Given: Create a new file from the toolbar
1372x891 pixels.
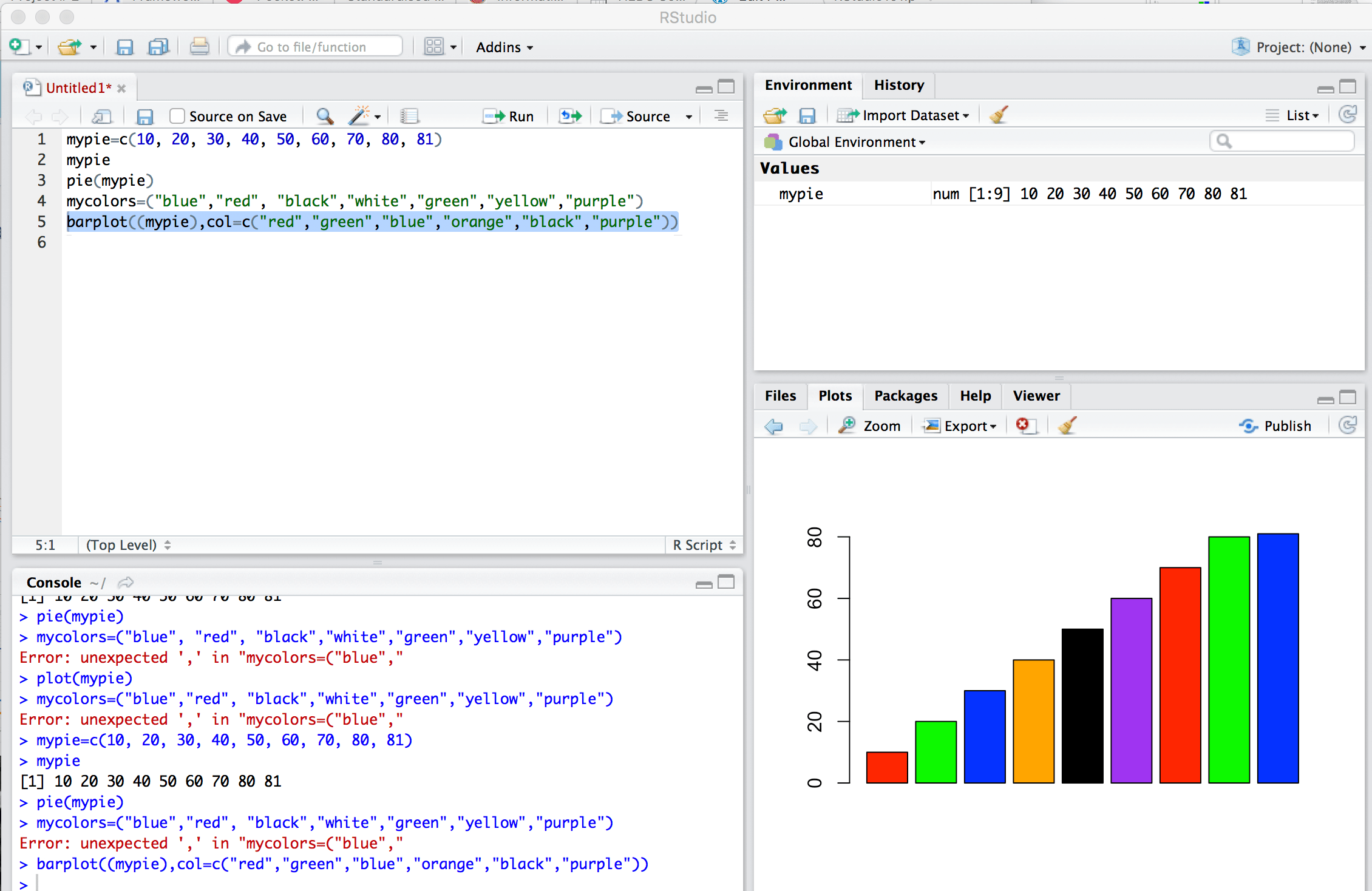Looking at the screenshot, I should coord(18,47).
